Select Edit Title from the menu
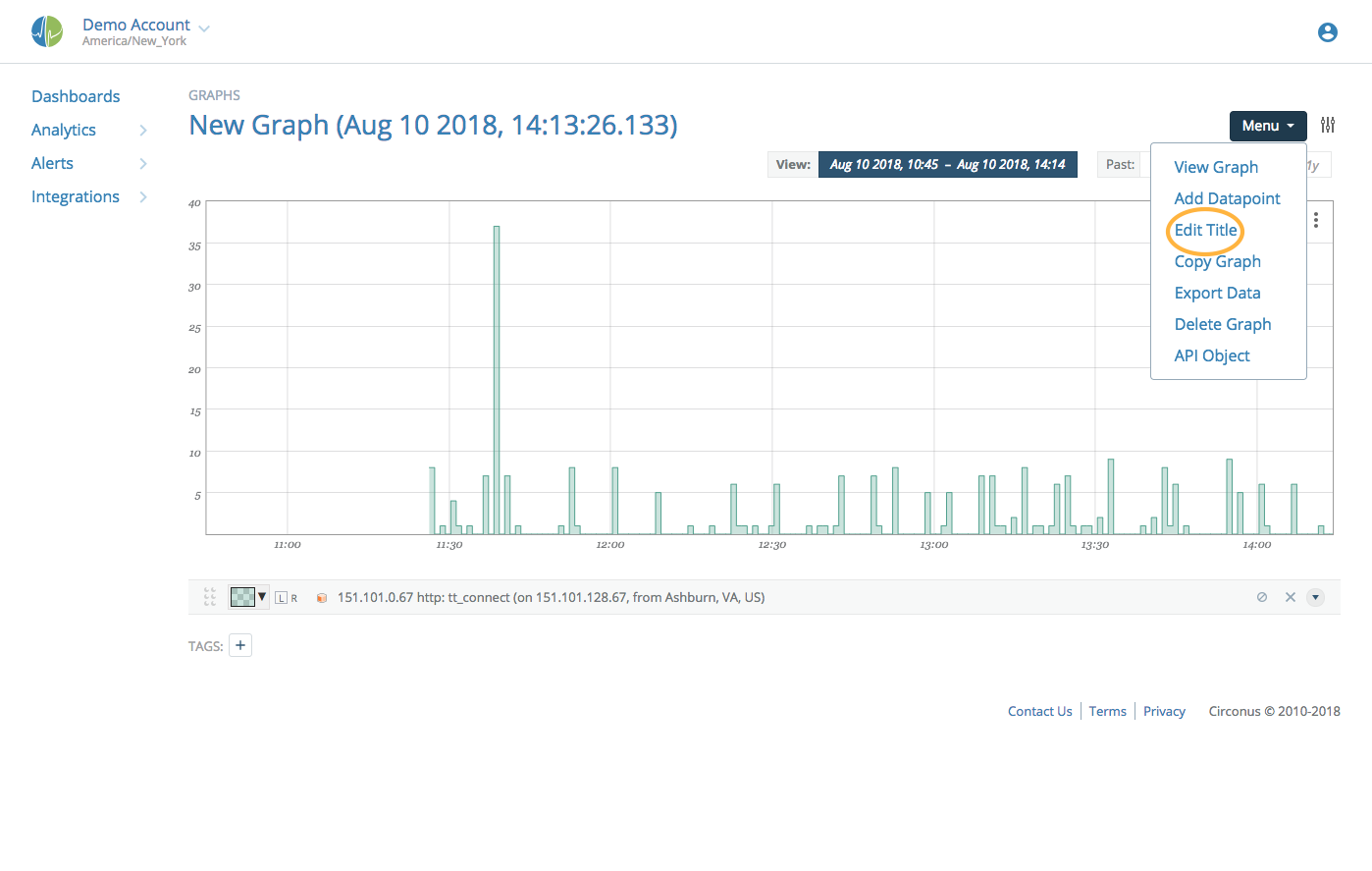The image size is (1372, 871). [1204, 229]
